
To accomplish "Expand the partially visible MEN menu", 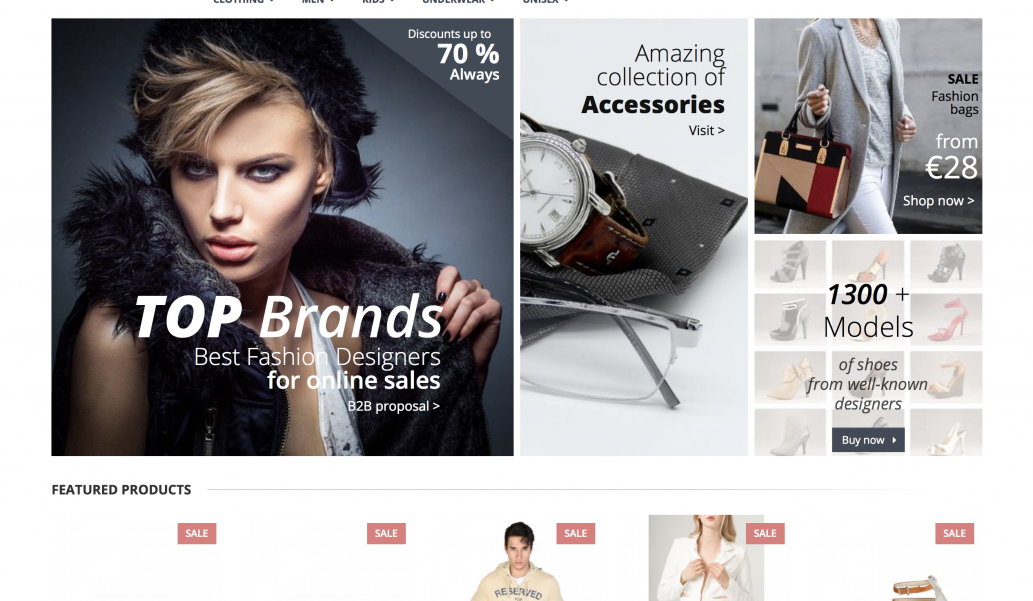I will 318,2.
